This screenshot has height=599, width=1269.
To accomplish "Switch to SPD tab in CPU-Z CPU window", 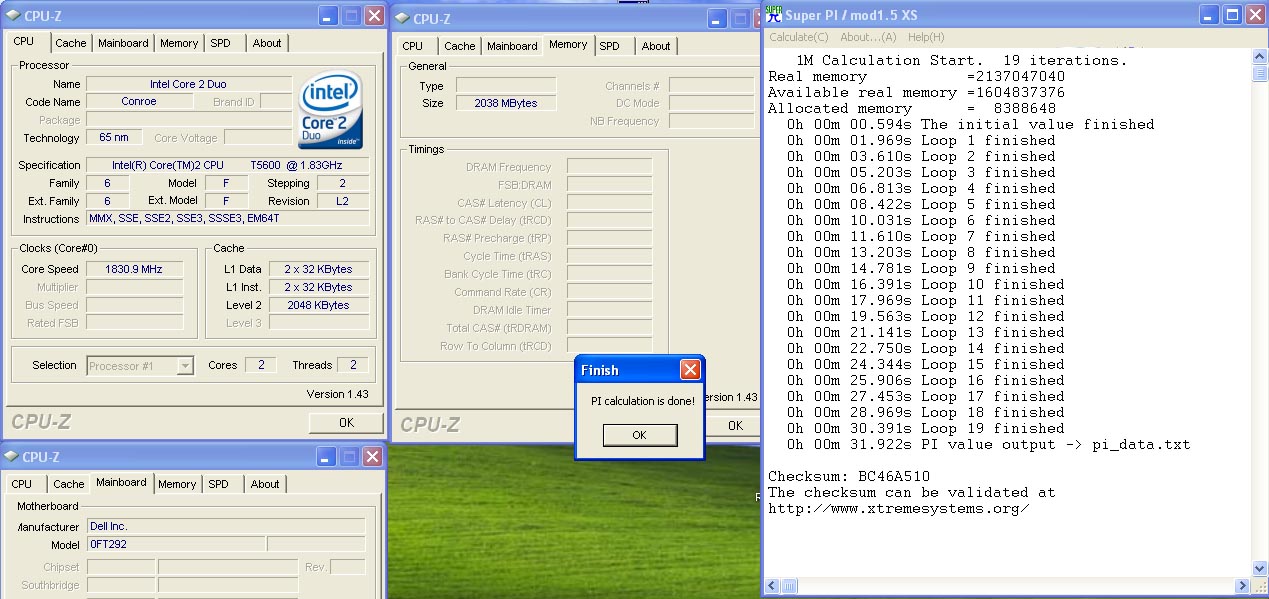I will tap(220, 43).
